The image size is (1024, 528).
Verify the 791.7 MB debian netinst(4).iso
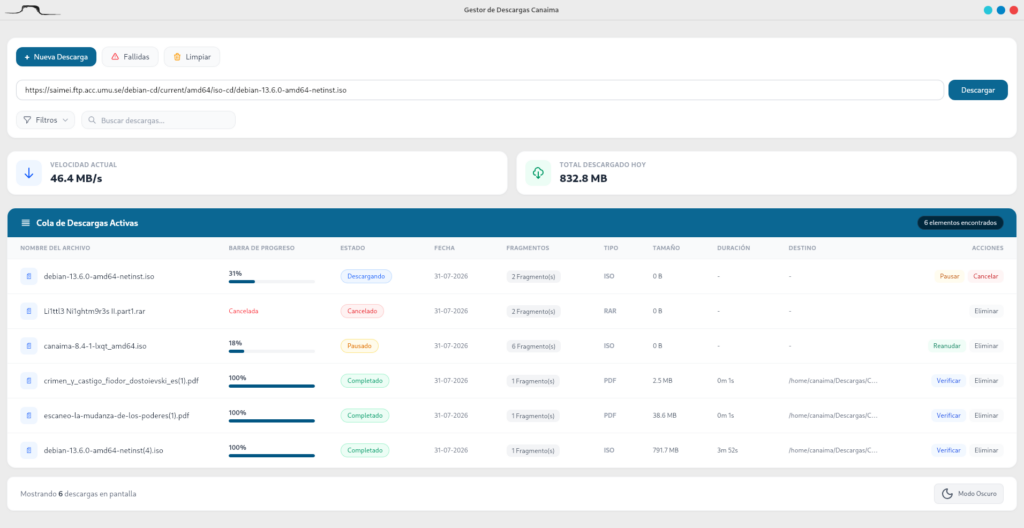pos(948,450)
